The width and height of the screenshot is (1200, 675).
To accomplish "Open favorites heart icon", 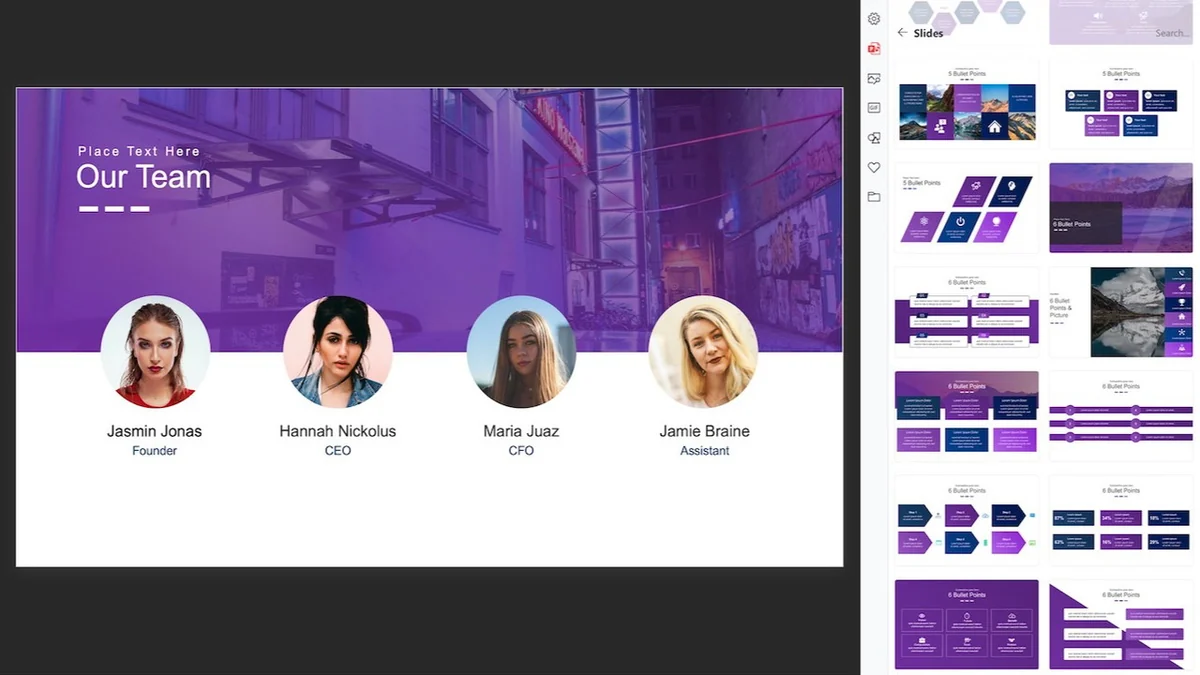I will [x=874, y=167].
